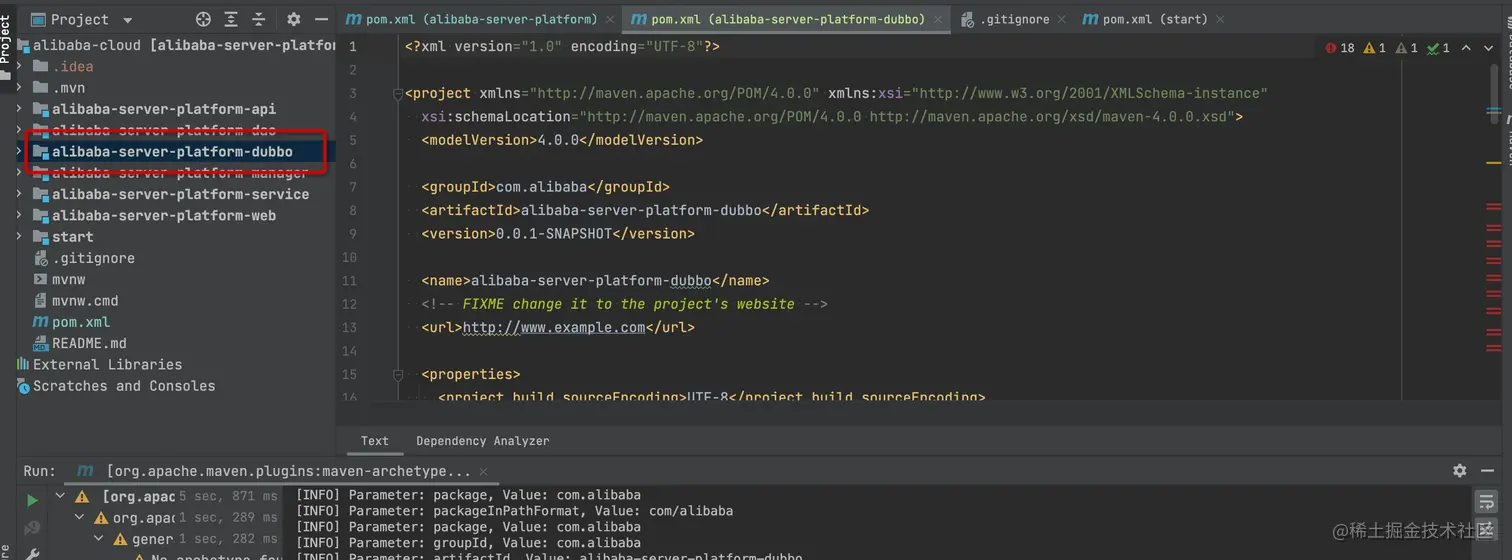Close pom.xml (start) tab
Viewport: 1512px width, 560px height.
pos(1221,20)
